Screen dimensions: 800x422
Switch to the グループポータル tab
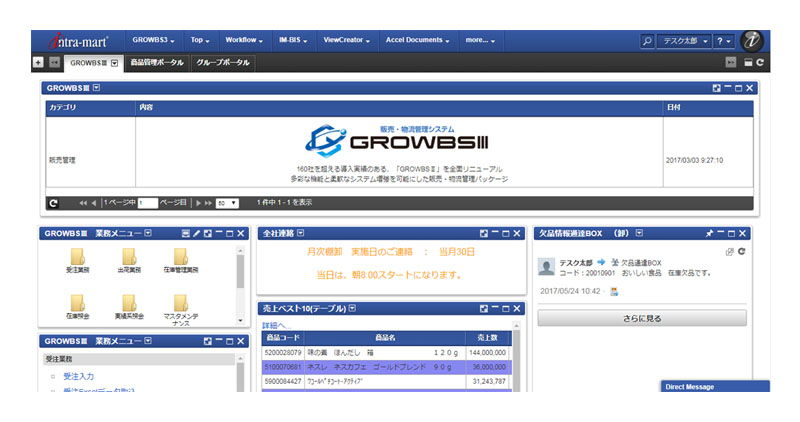tap(223, 63)
